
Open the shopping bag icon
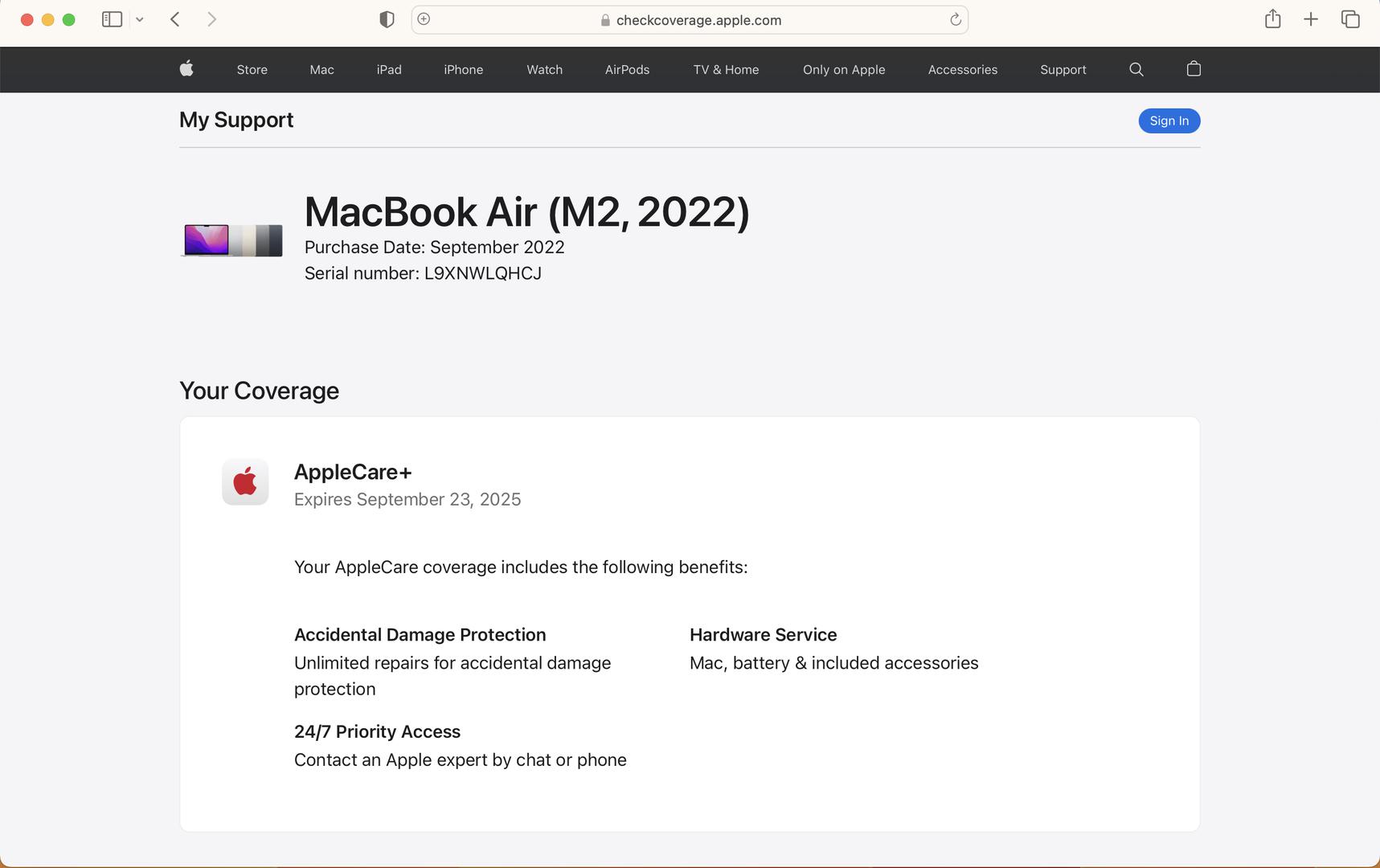pos(1194,69)
